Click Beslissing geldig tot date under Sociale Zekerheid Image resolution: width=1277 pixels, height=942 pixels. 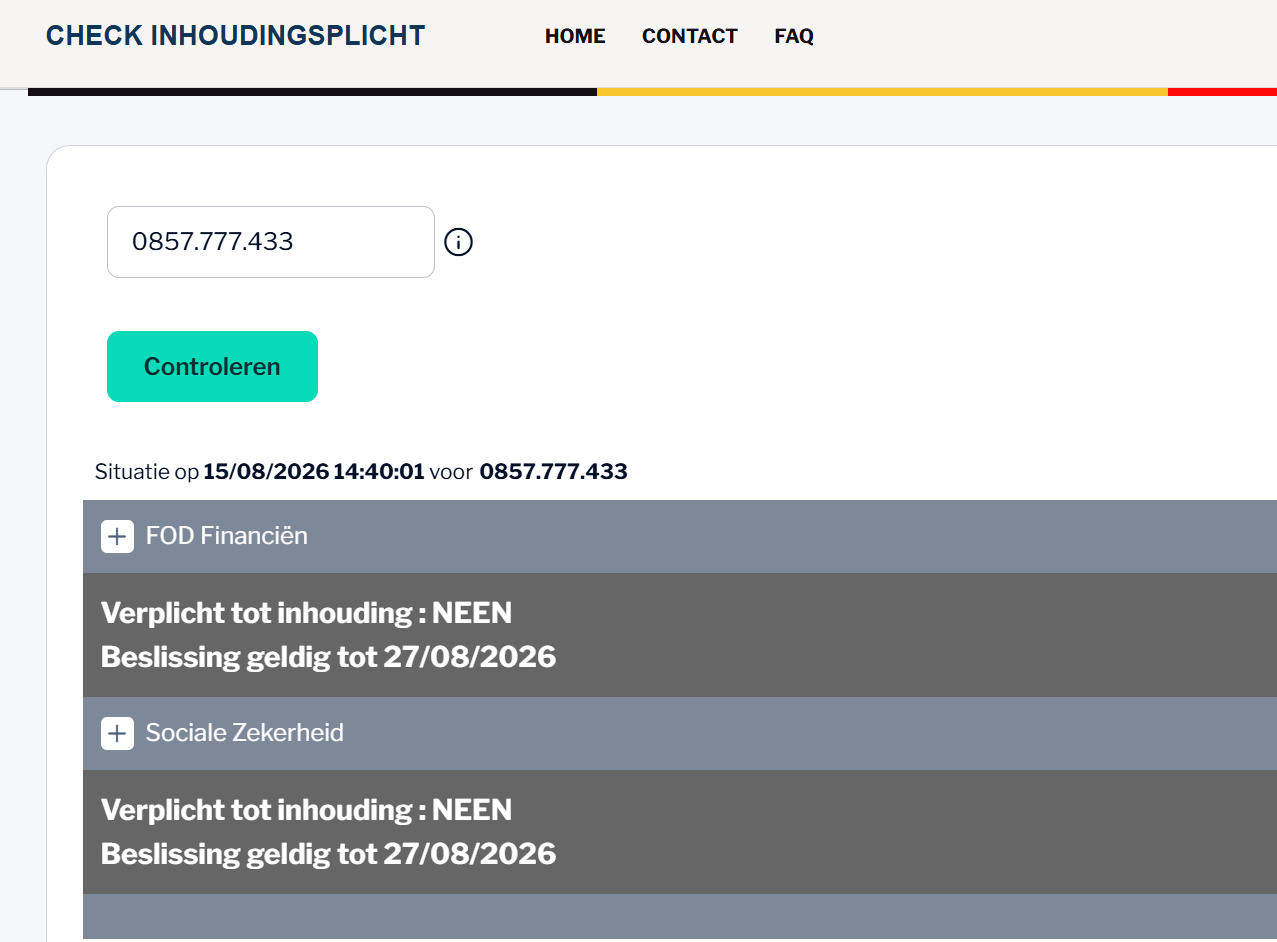click(329, 854)
